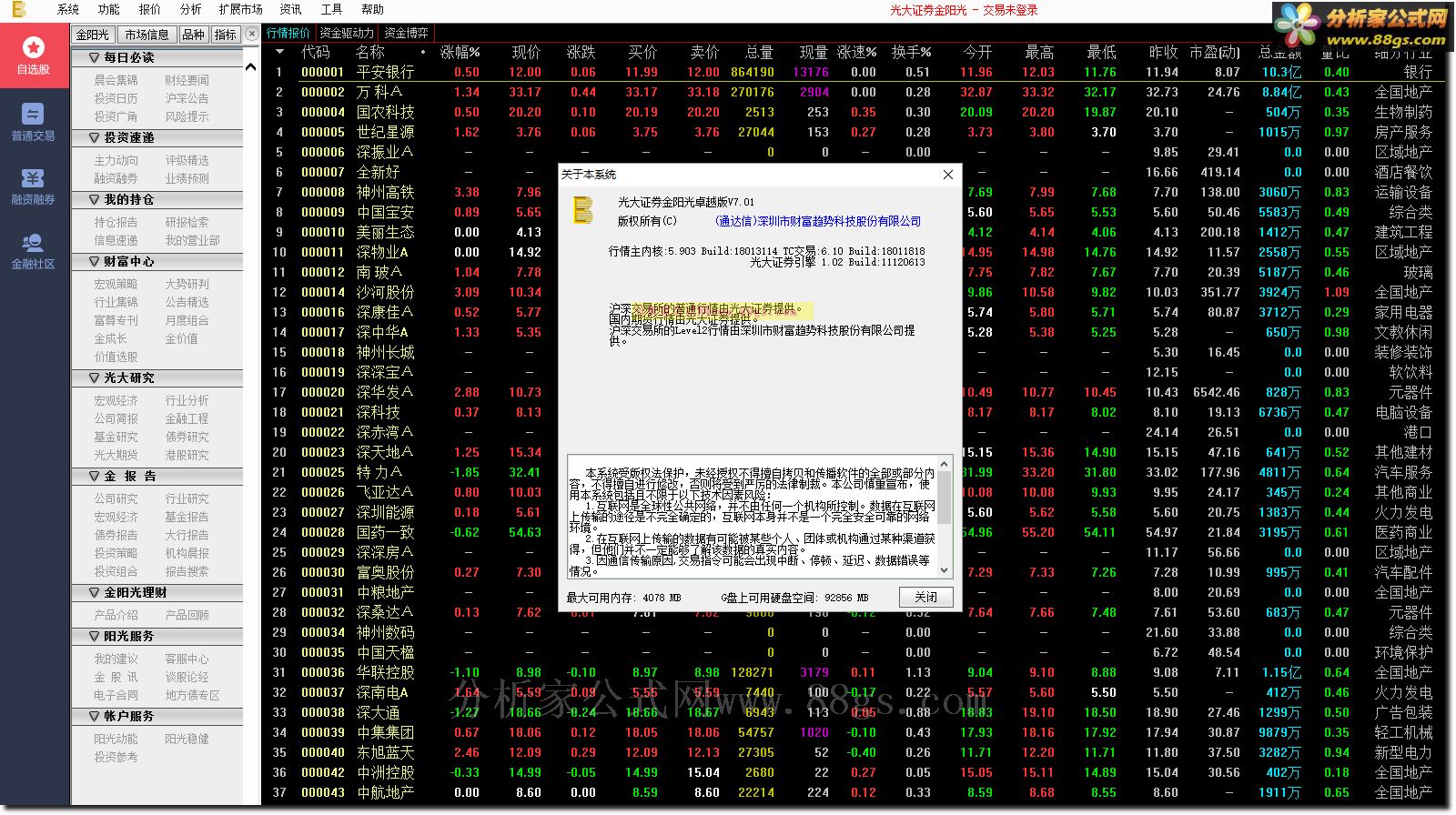This screenshot has height=815, width=1456.
Task: Switch to the 市场信息 tab
Action: click(147, 35)
